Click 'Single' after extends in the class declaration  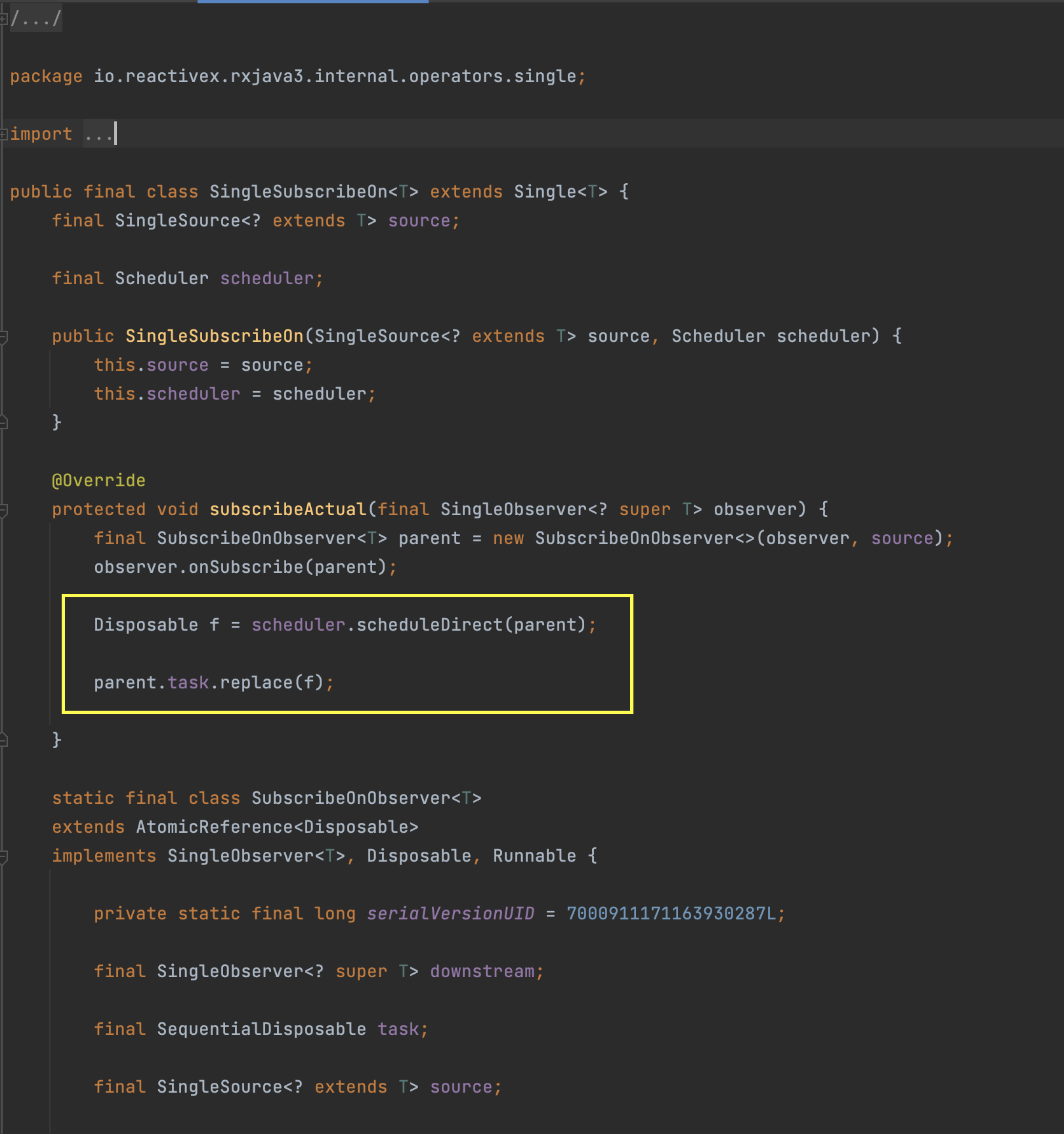tap(545, 192)
